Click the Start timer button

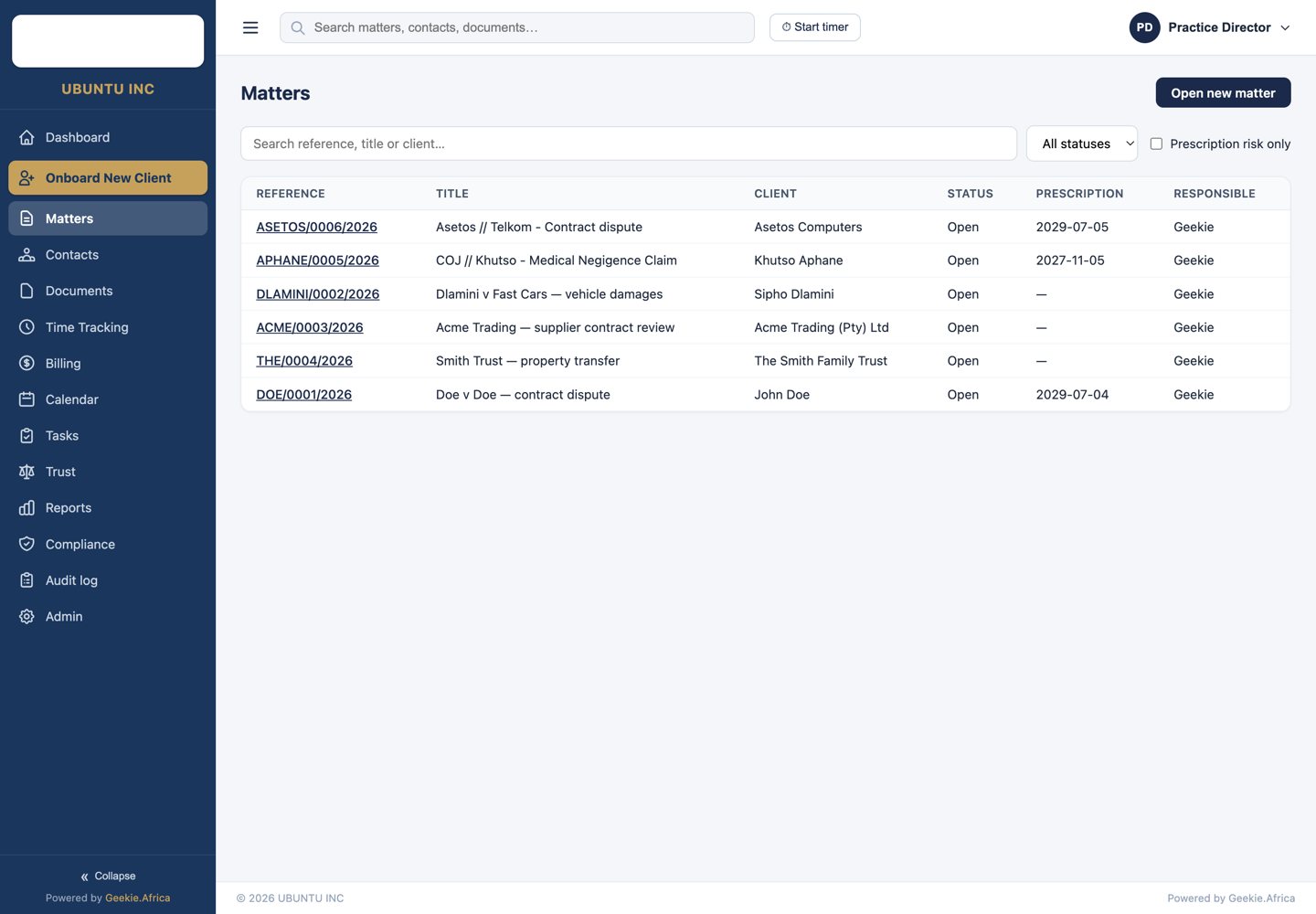click(814, 27)
